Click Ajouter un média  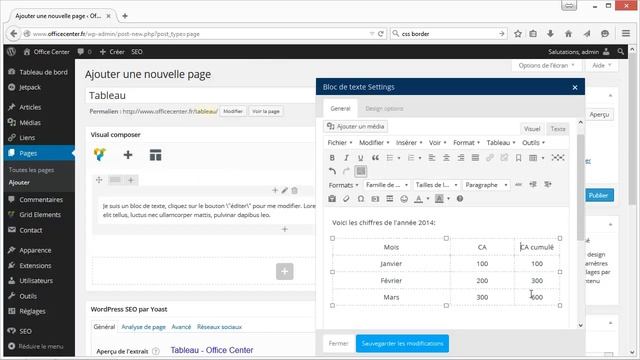pos(356,127)
